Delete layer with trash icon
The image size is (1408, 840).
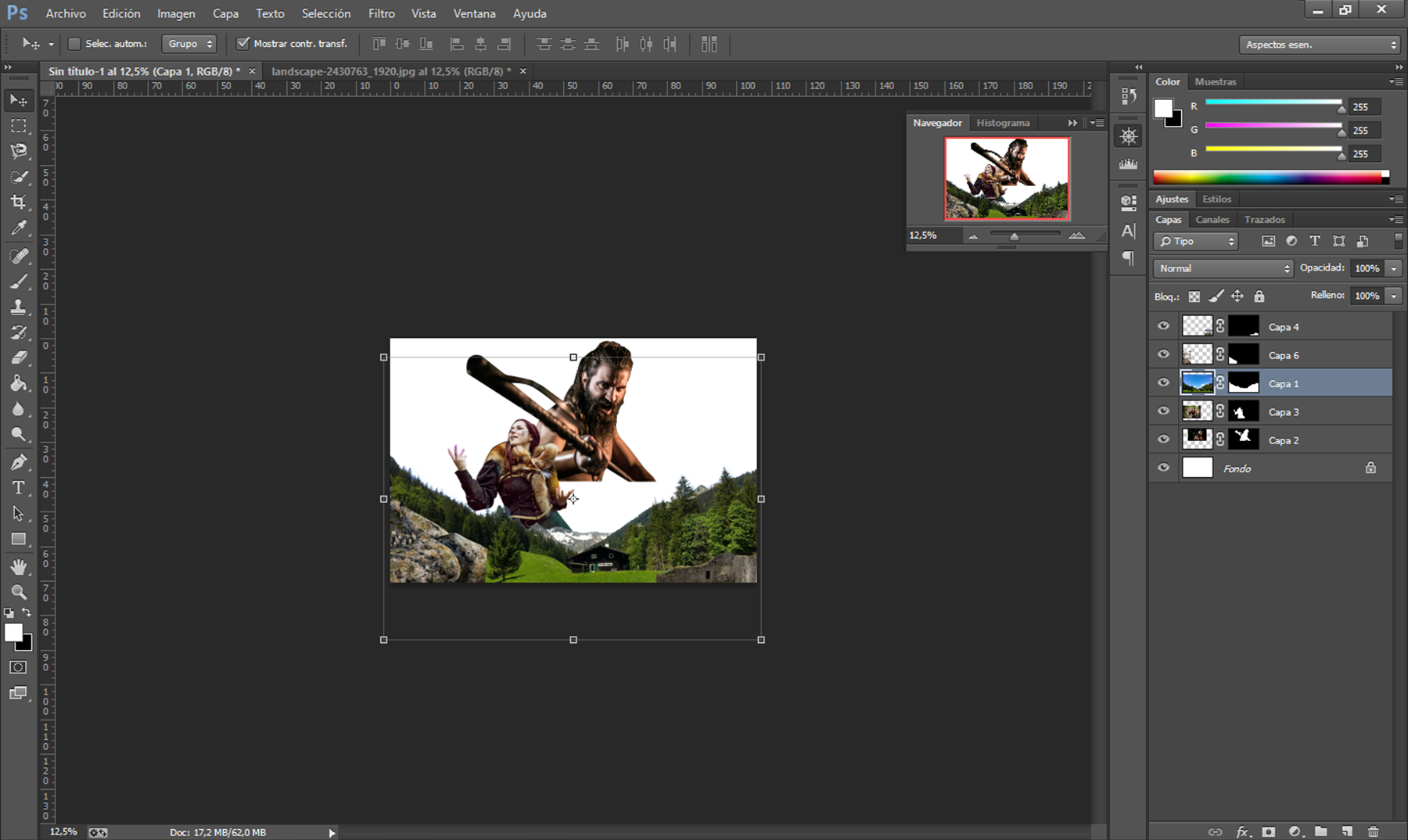[1373, 831]
